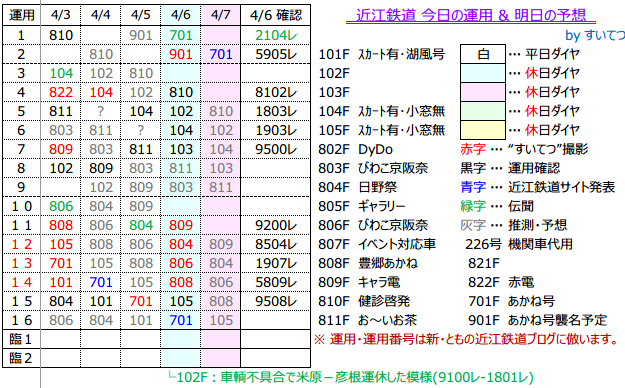Select the '9200レ' cell

275,225
